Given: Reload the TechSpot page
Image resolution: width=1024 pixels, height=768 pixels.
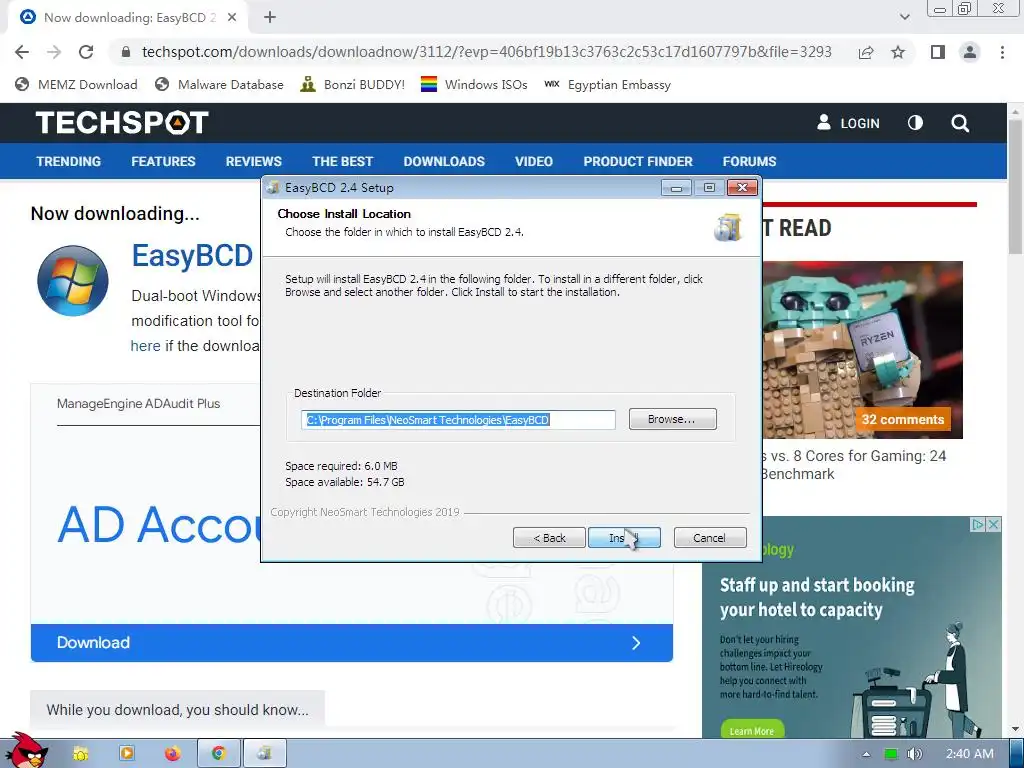Looking at the screenshot, I should pos(86,52).
